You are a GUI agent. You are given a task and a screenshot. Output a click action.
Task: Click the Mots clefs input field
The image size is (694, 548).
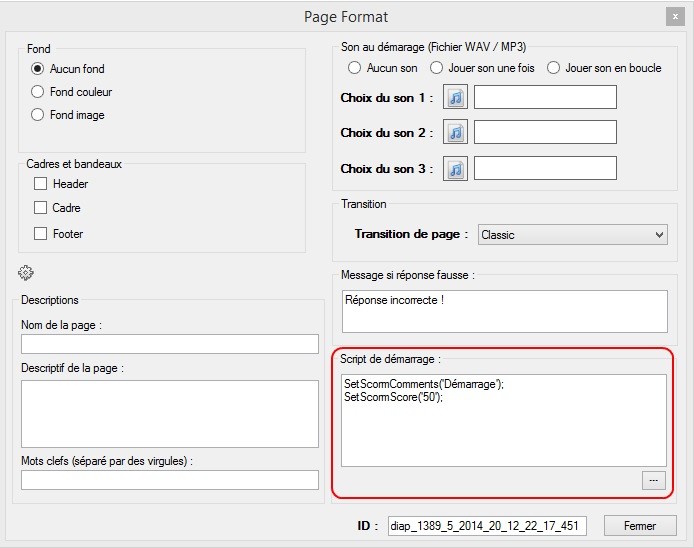click(x=170, y=480)
